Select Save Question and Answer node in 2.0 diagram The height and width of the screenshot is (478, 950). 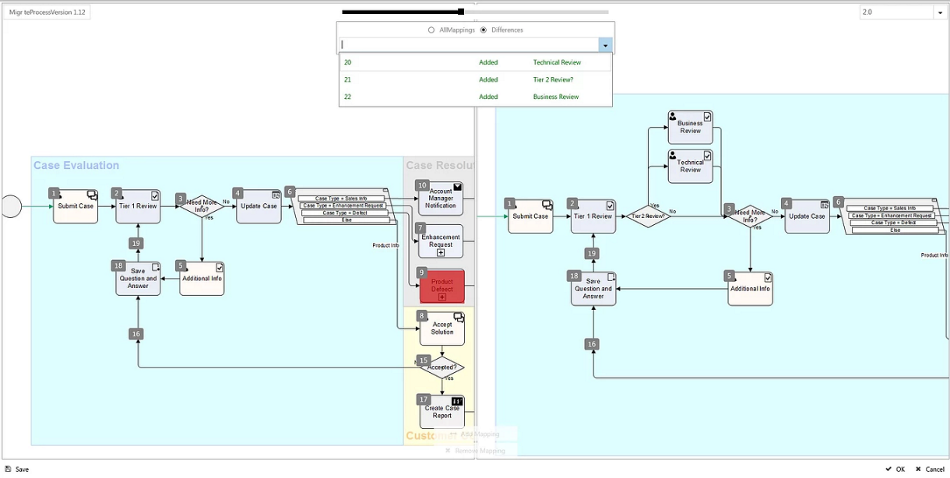[x=593, y=288]
